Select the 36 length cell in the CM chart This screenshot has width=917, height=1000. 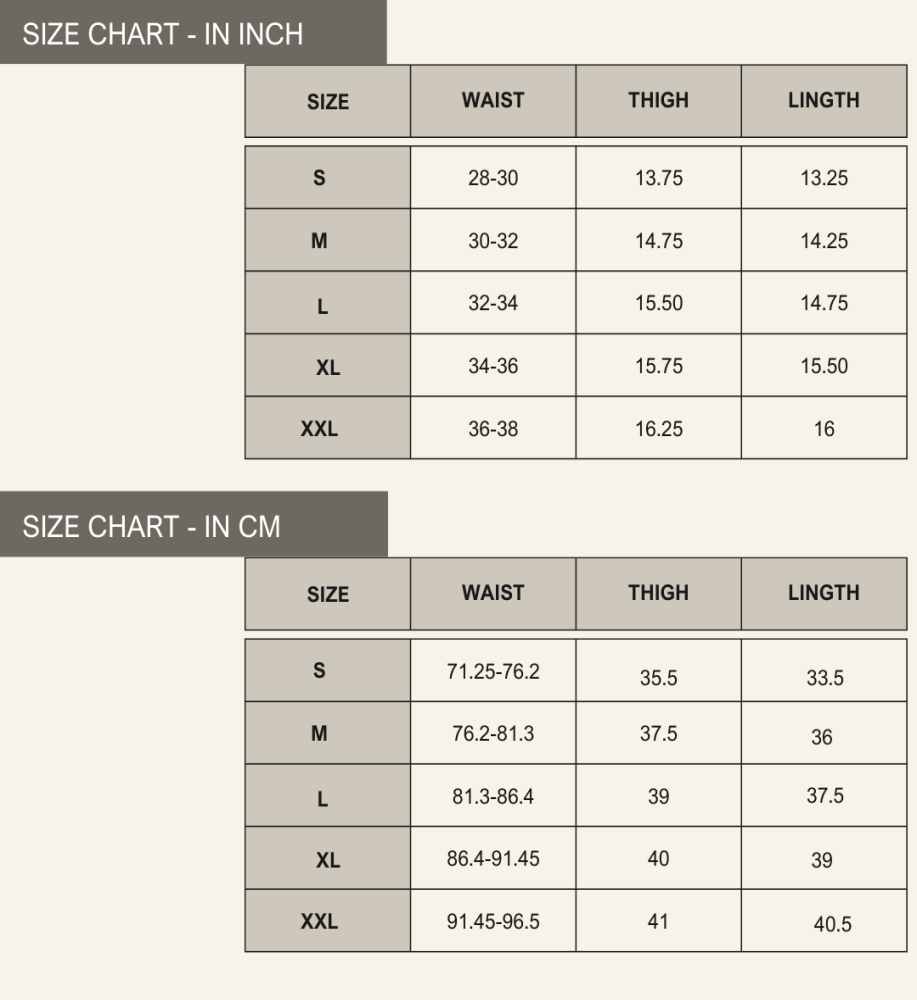pos(822,738)
